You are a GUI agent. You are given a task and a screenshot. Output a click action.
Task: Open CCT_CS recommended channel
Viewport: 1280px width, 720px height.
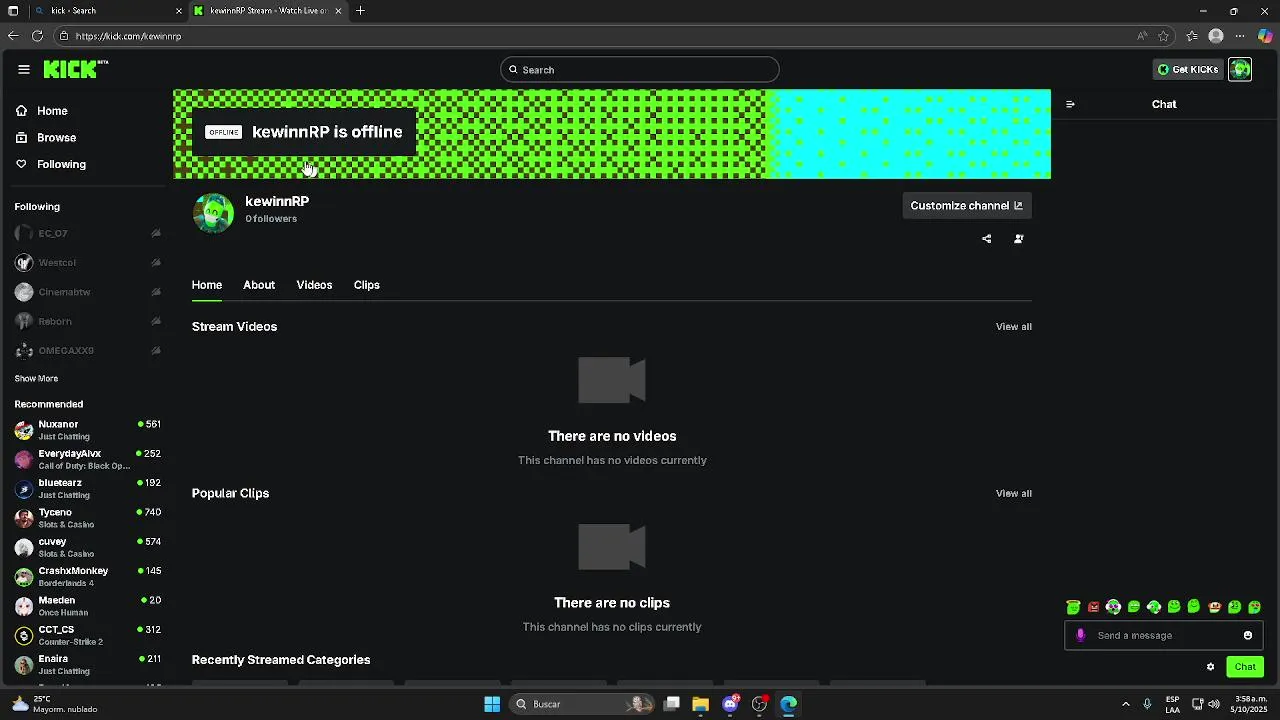pyautogui.click(x=88, y=635)
